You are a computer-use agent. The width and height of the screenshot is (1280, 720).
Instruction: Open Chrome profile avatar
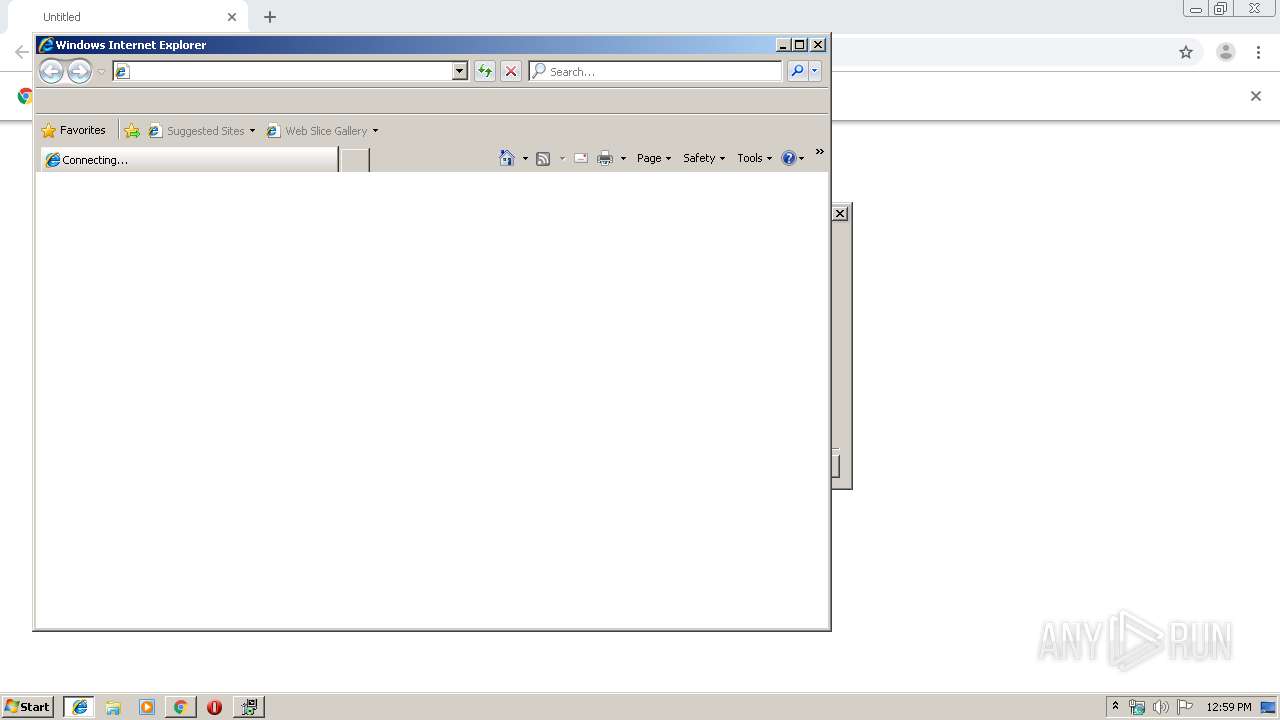tap(1226, 52)
